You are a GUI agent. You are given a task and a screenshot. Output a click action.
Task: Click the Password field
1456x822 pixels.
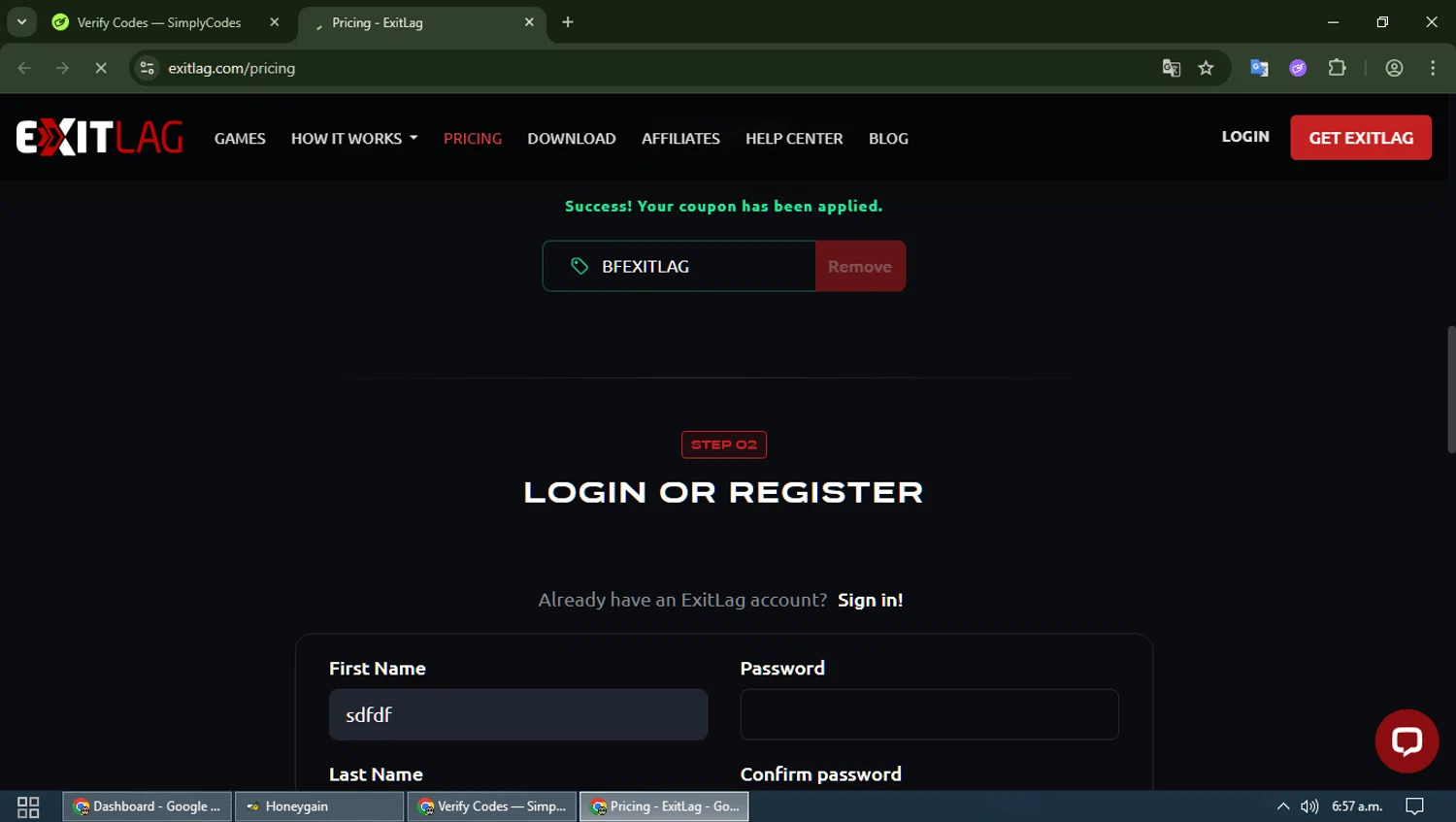[929, 714]
